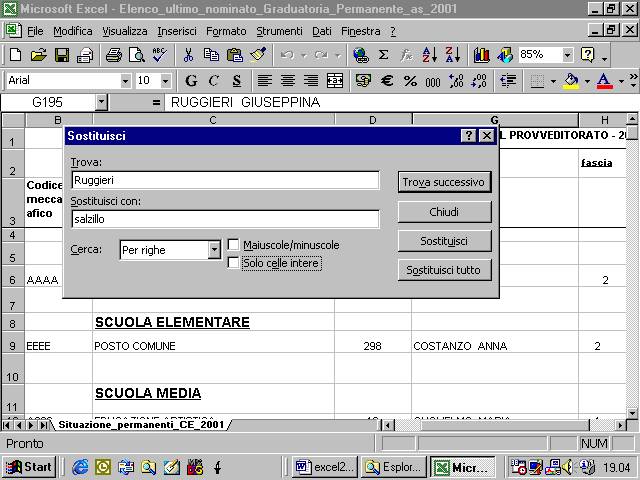Click the Cut scissors icon
The width and height of the screenshot is (640, 480).
pyautogui.click(x=187, y=55)
